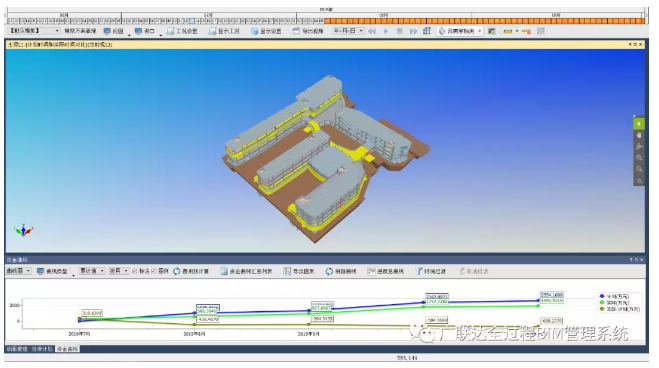This screenshot has height=368, width=659.
Task: Click green 实际(万元) legend entry
Action: click(614, 302)
